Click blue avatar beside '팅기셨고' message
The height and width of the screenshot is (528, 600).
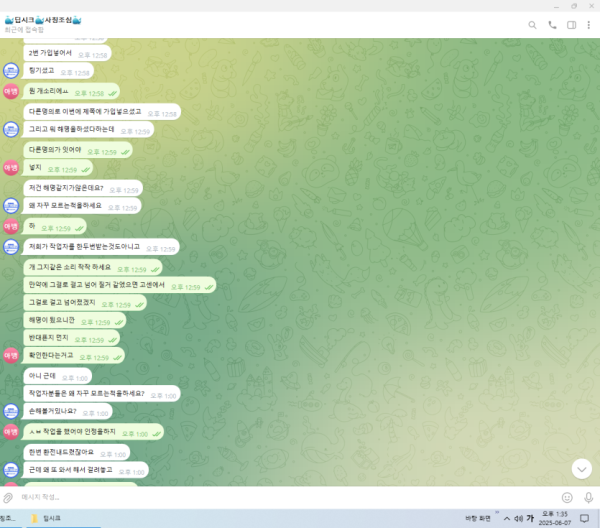point(11,71)
